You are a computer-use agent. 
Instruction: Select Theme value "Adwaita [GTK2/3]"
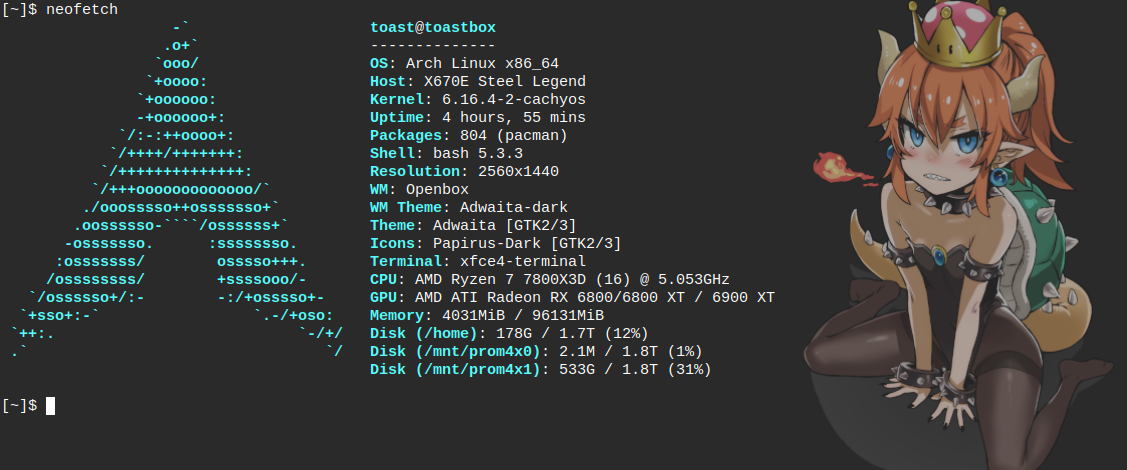tap(505, 226)
